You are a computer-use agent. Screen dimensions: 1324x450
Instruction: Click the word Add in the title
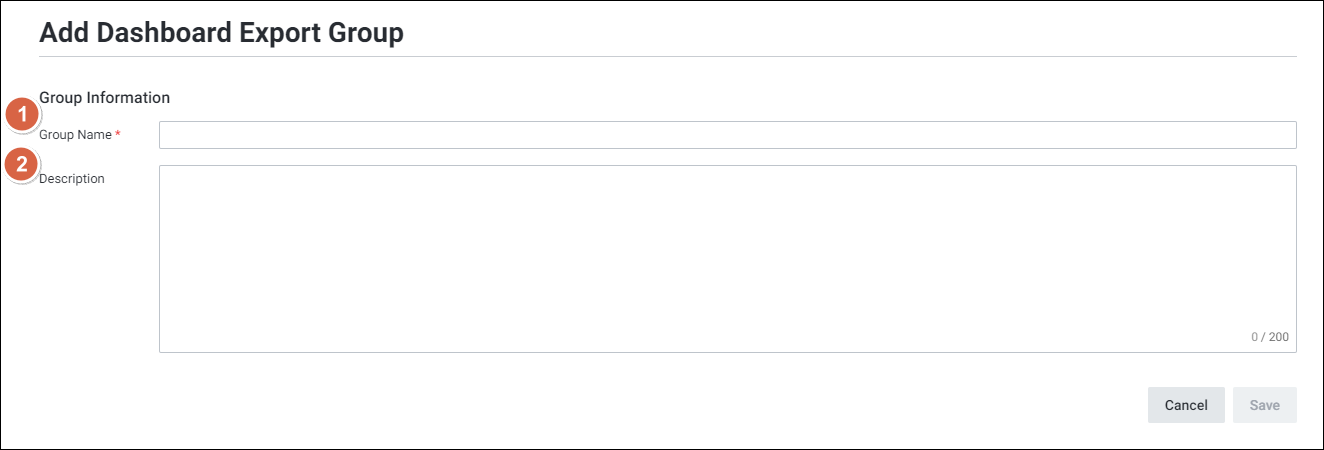[x=61, y=33]
